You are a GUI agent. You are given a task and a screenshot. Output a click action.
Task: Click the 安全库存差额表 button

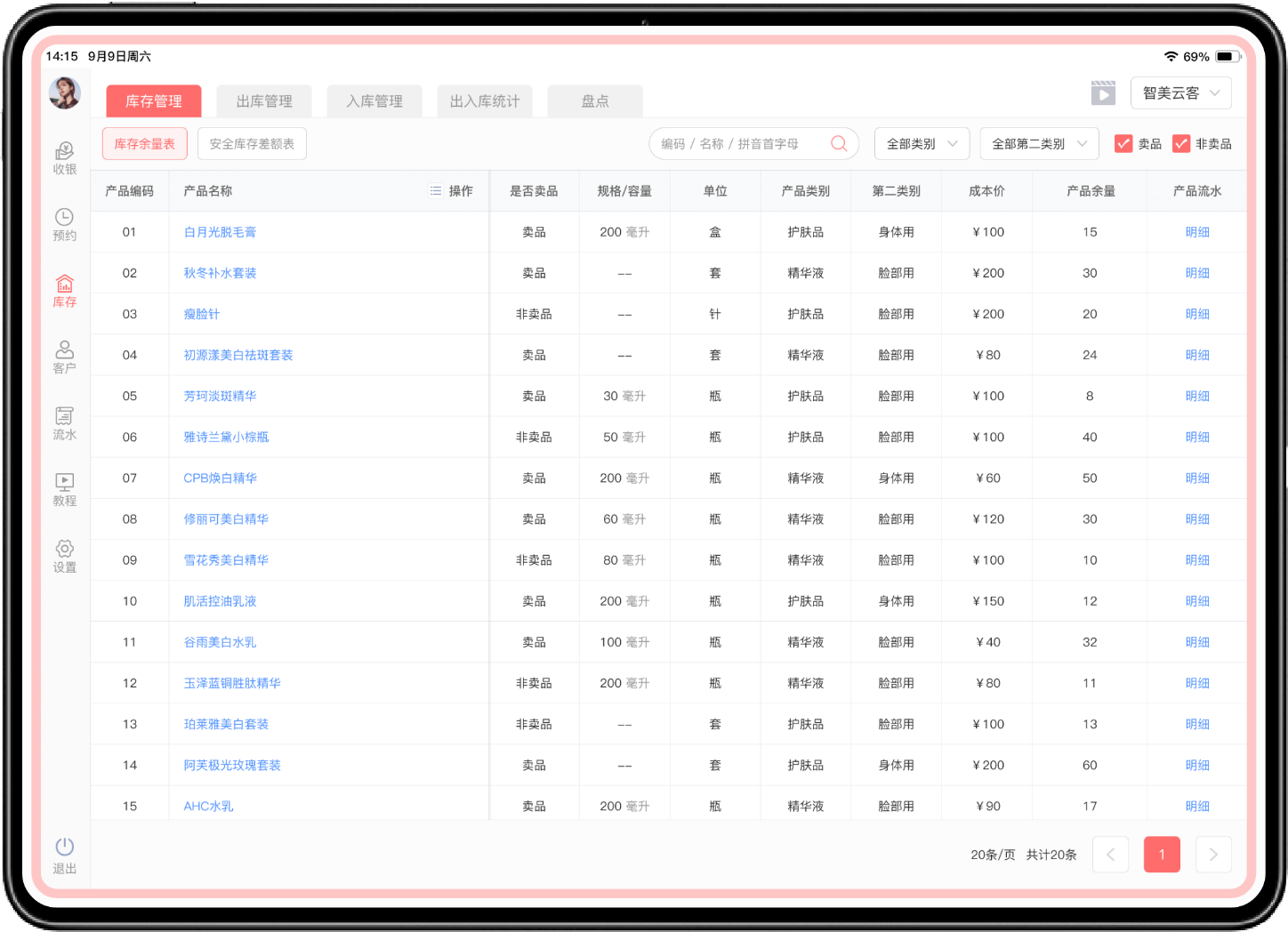click(252, 144)
